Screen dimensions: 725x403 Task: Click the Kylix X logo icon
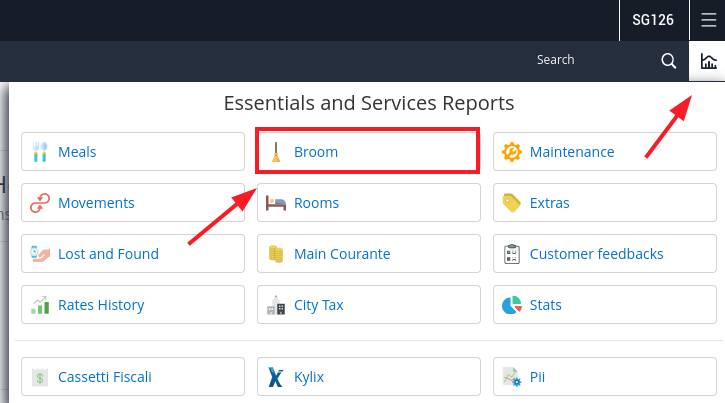coord(276,377)
